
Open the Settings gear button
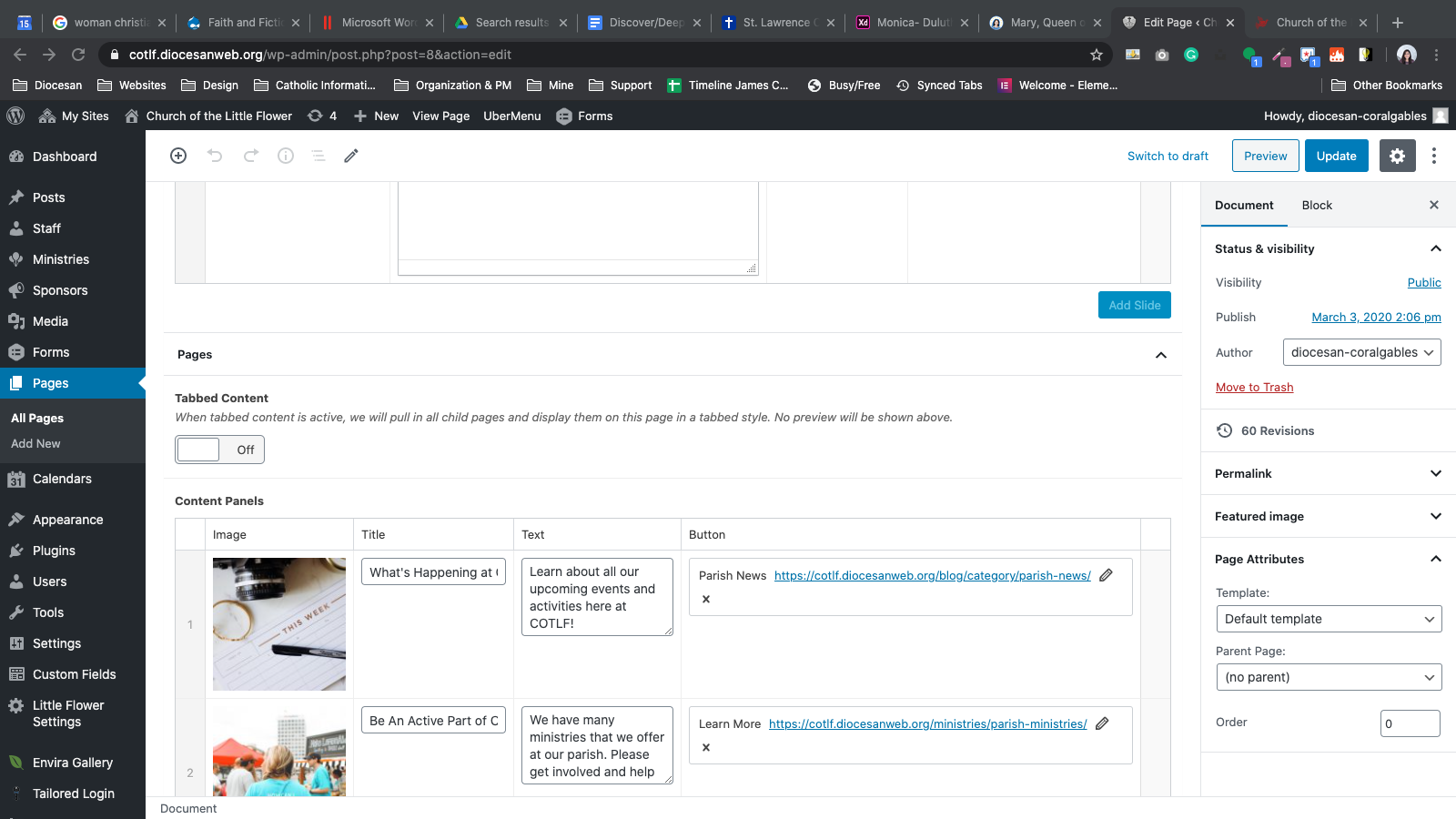pyautogui.click(x=1397, y=156)
